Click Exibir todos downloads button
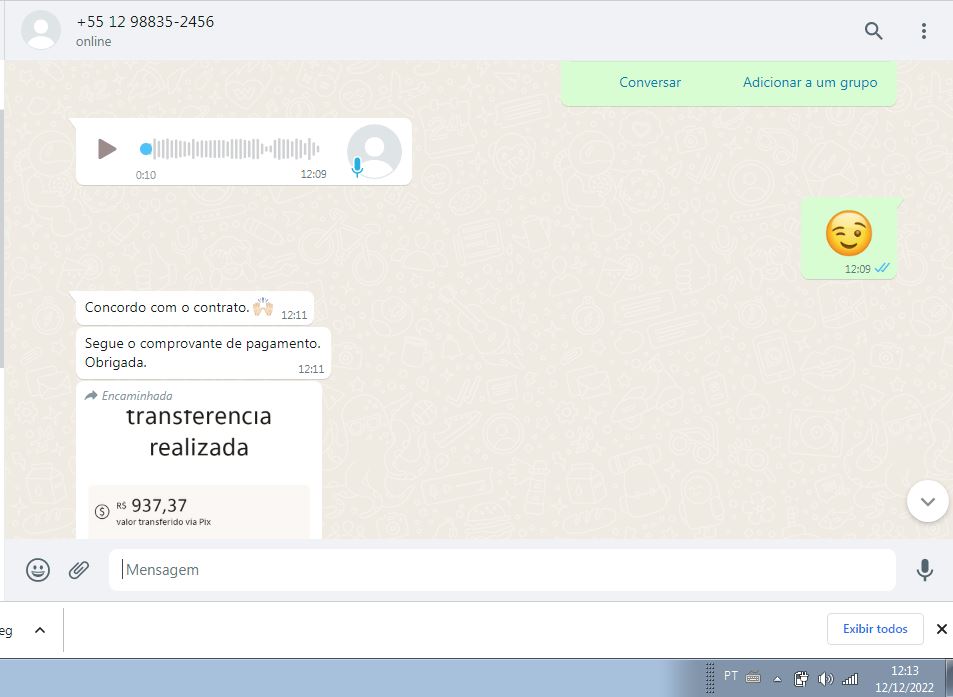Viewport: 953px width, 697px height. (x=875, y=629)
